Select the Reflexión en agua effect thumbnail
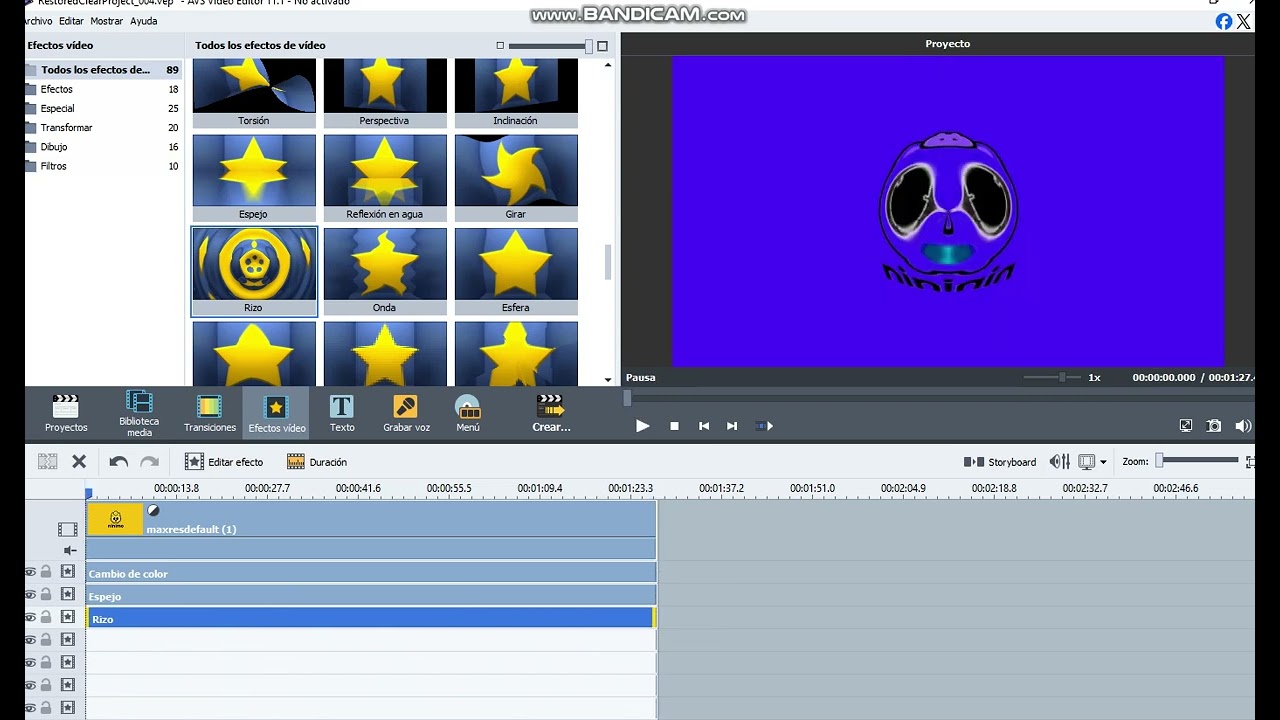 click(x=385, y=178)
